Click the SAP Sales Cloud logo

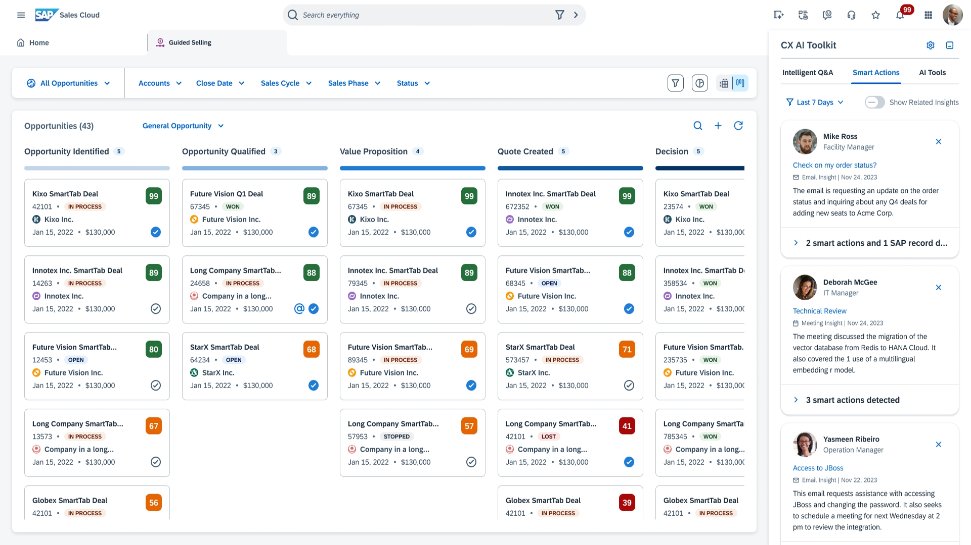click(x=67, y=15)
